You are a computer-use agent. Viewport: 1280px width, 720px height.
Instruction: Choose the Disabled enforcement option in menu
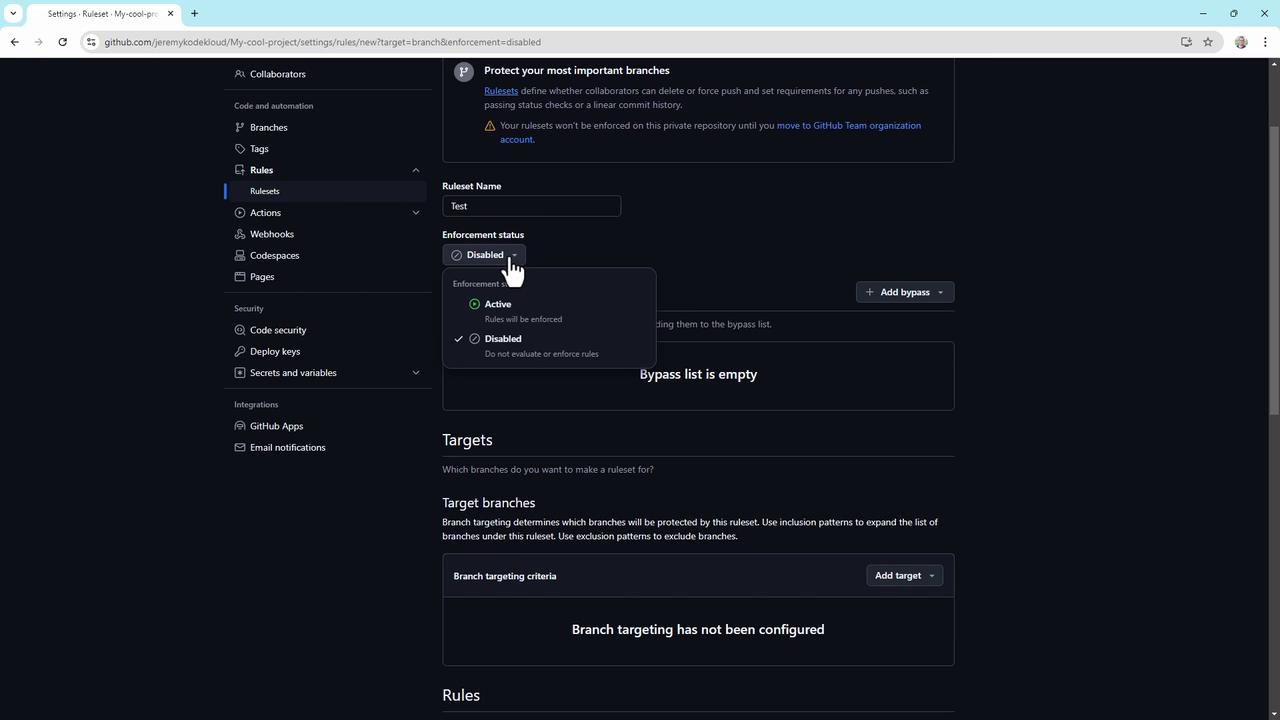[549, 346]
